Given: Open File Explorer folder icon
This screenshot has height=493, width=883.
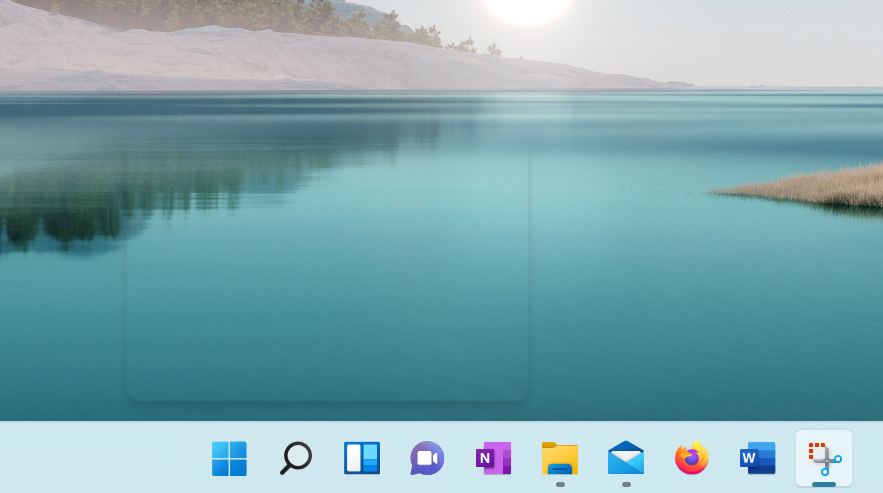Looking at the screenshot, I should pos(560,458).
